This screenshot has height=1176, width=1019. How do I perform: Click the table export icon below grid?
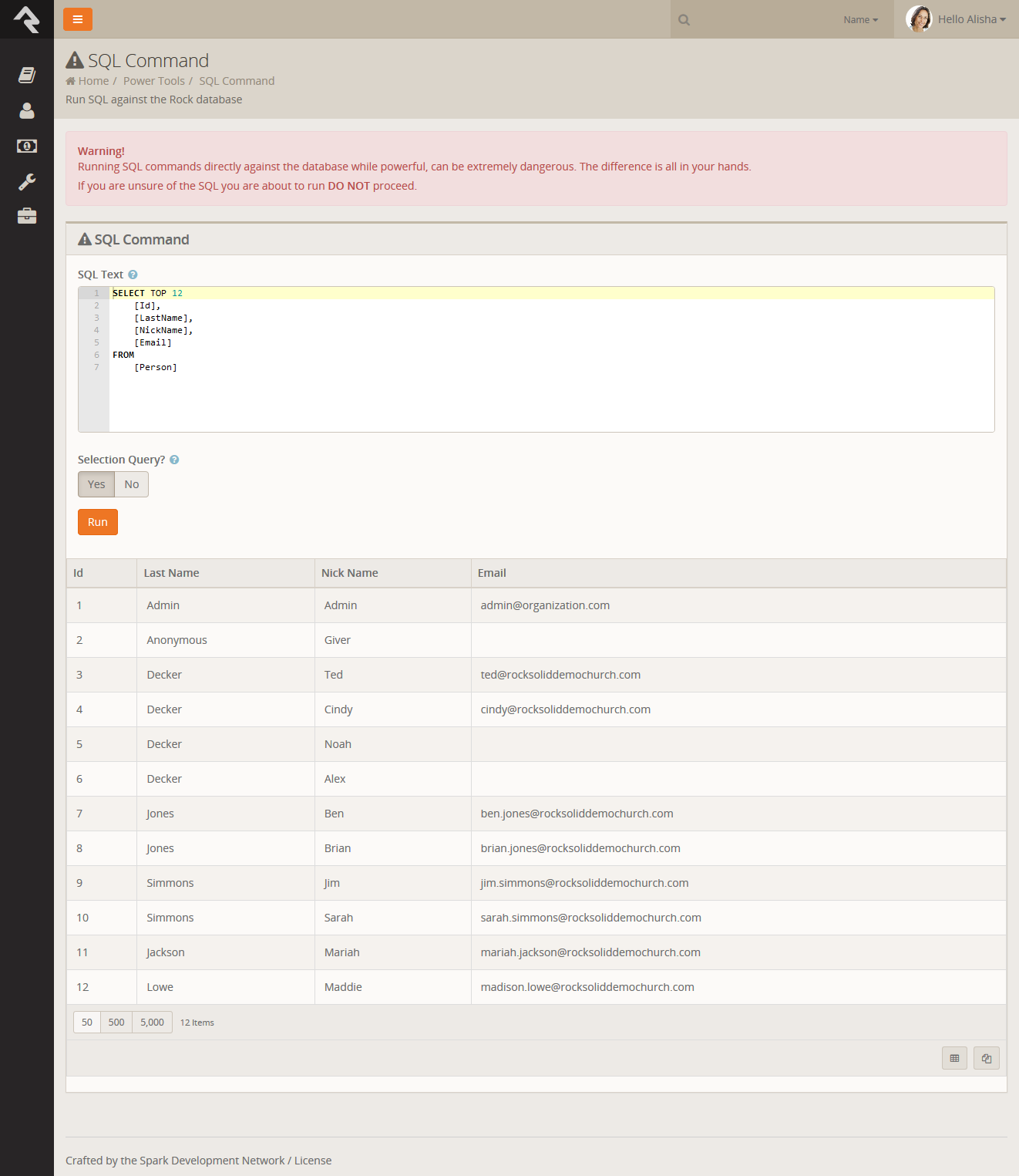point(954,1058)
